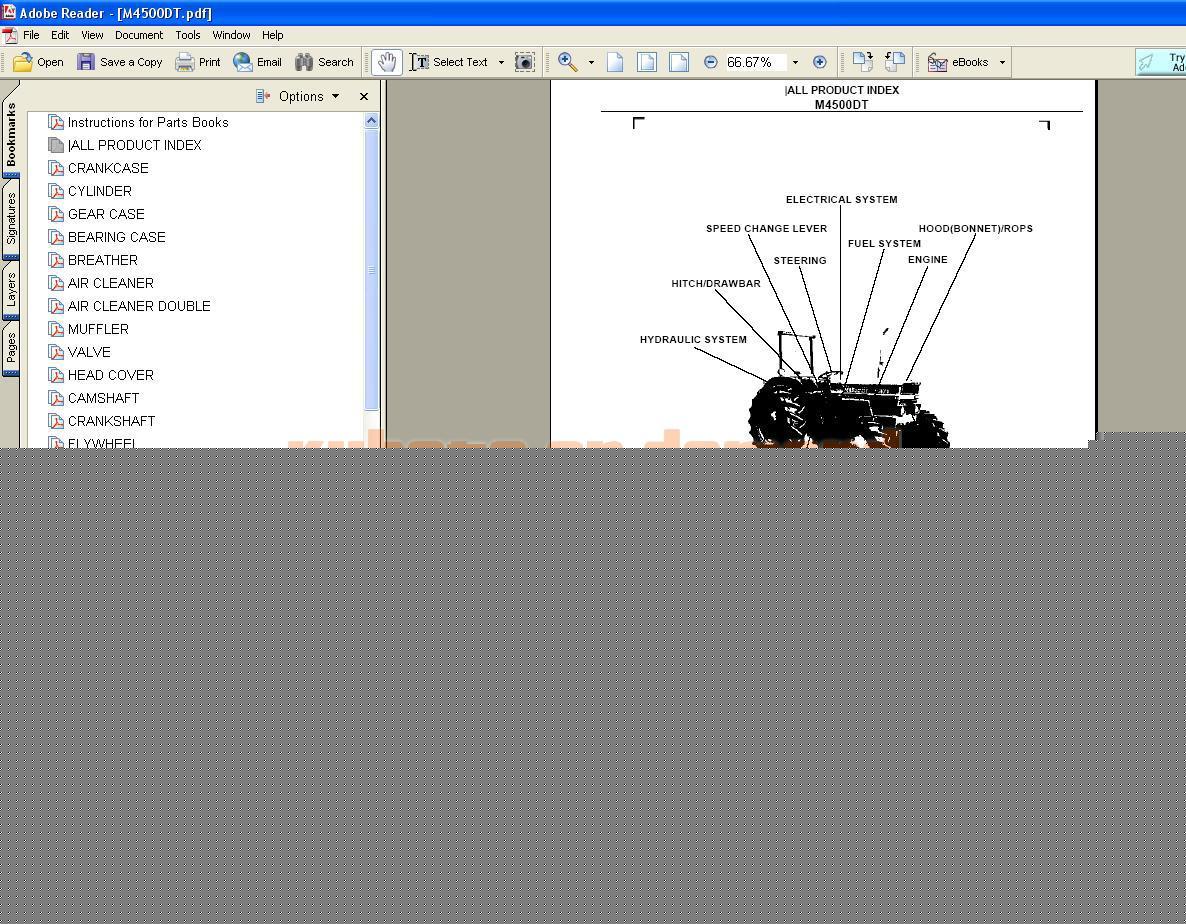
Task: Click the Email toolbar button
Action: point(257,62)
